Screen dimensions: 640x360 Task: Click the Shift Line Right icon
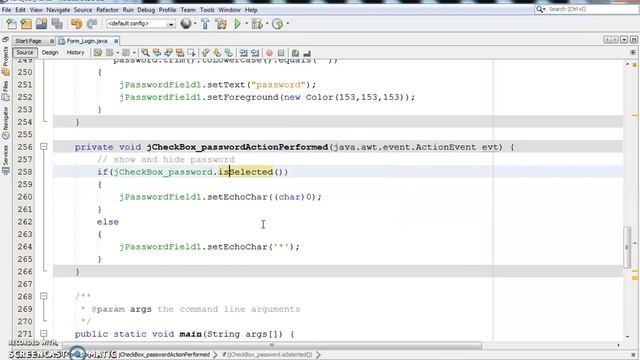pyautogui.click(x=255, y=53)
